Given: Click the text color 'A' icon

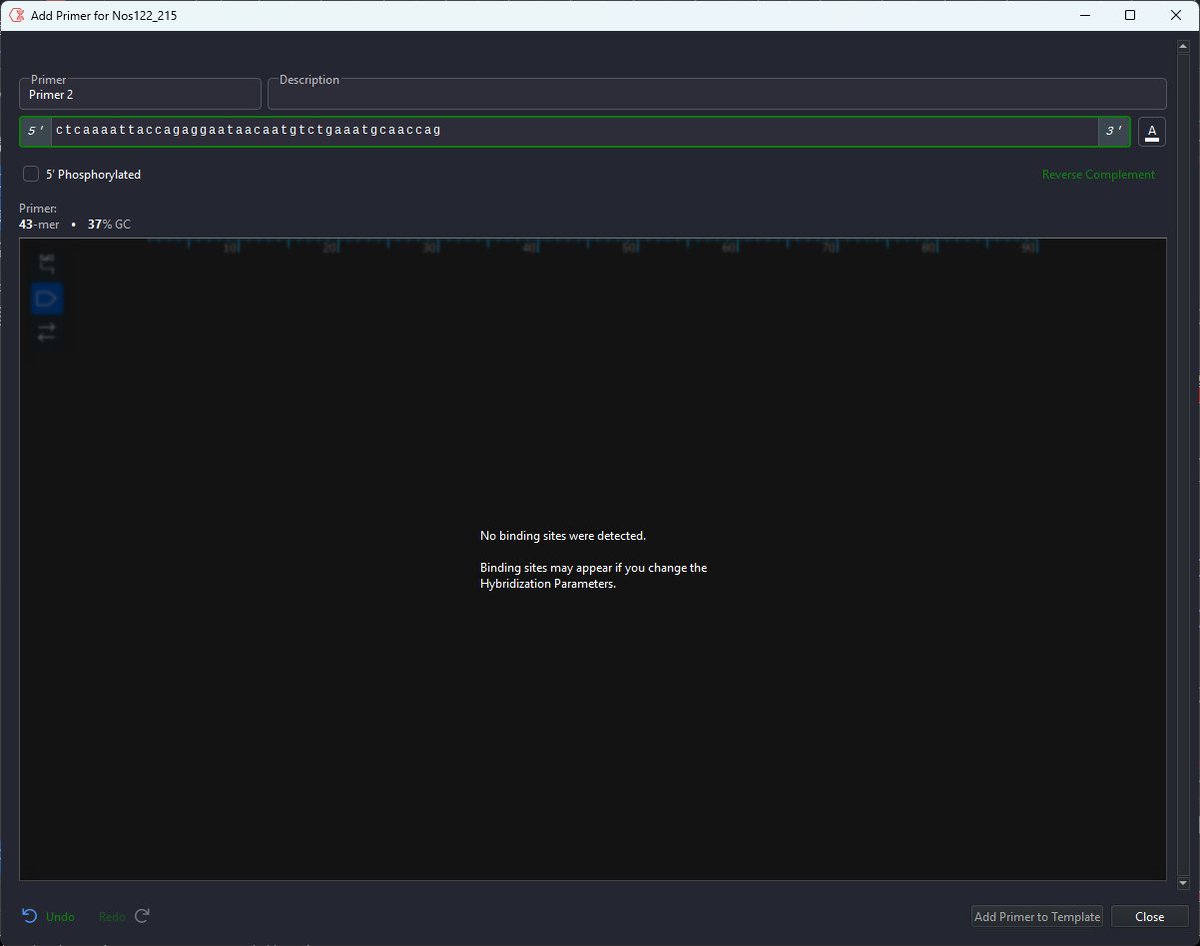Looking at the screenshot, I should pyautogui.click(x=1152, y=132).
